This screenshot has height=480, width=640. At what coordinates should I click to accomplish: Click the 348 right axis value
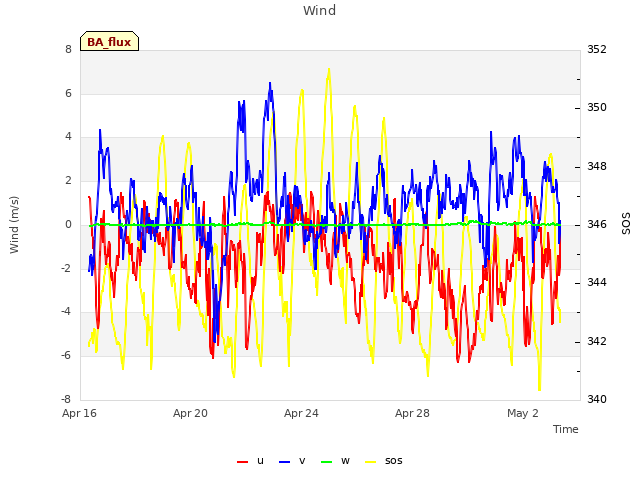click(597, 167)
